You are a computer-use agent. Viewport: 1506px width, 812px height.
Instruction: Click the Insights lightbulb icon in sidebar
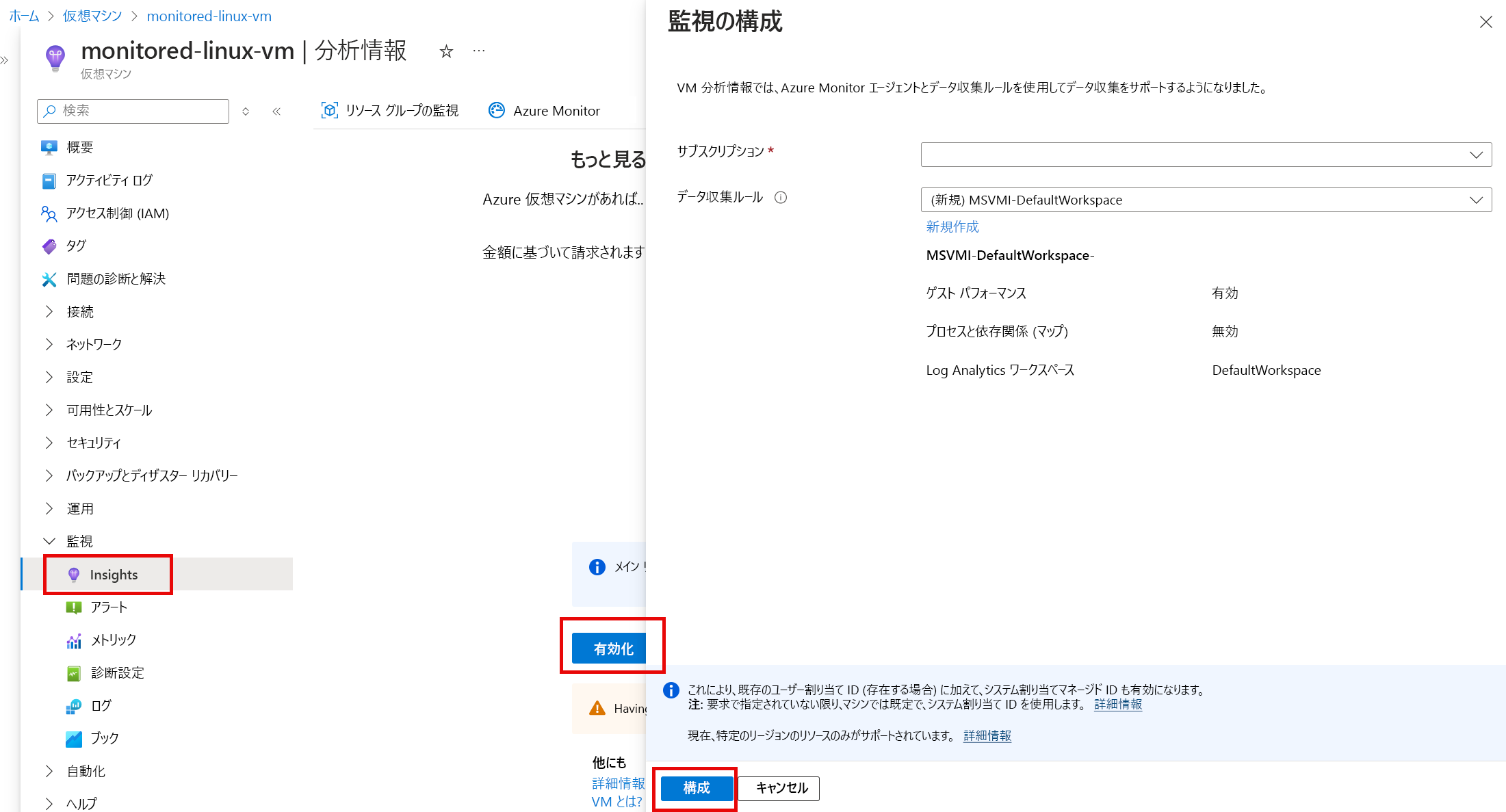[74, 575]
